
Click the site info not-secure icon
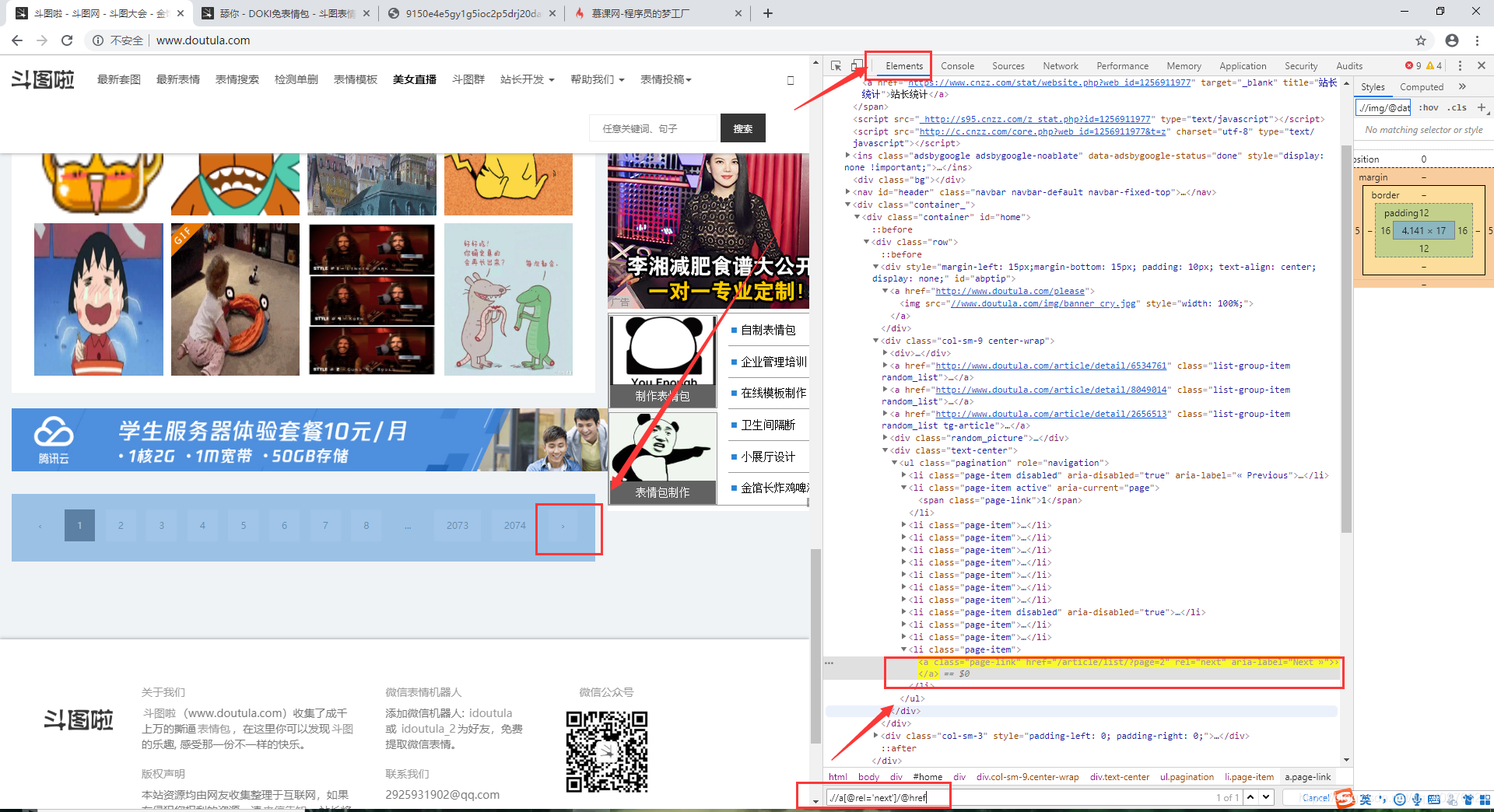[98, 40]
